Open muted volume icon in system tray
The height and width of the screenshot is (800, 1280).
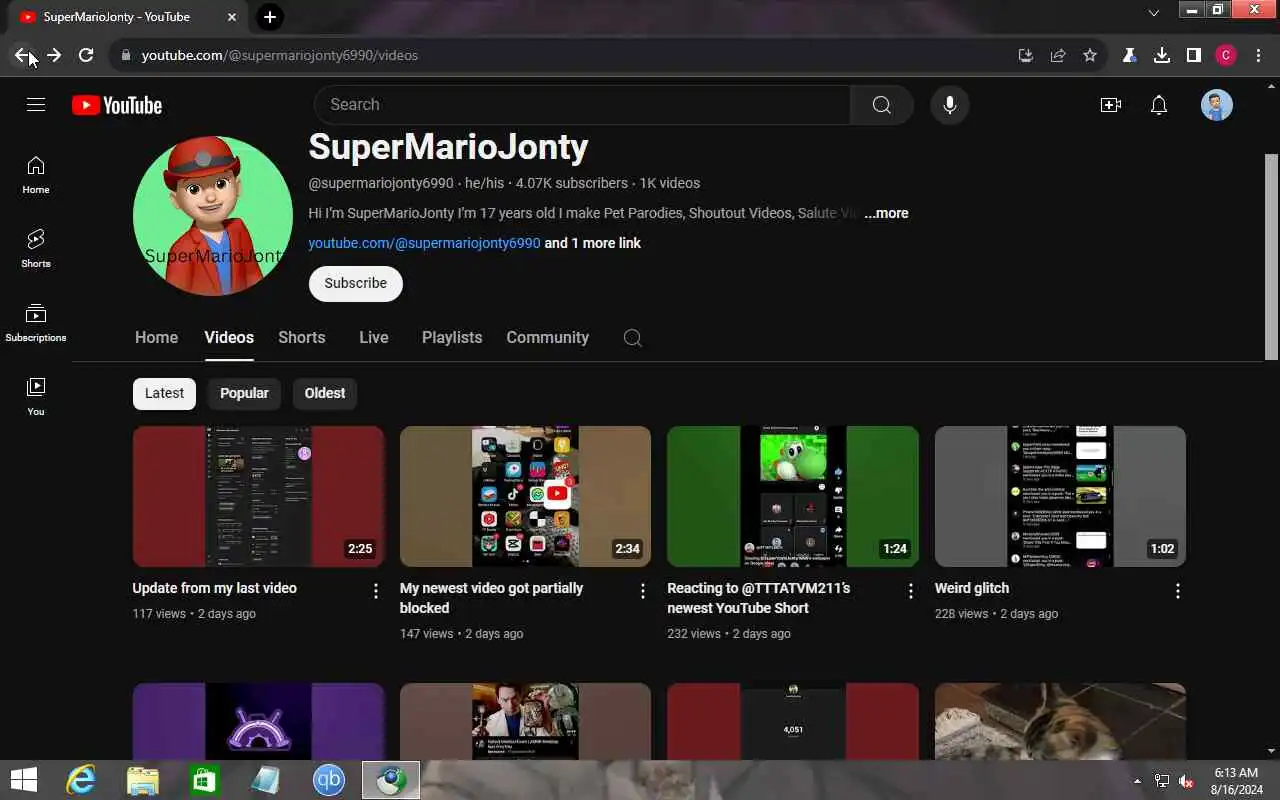click(x=1186, y=781)
